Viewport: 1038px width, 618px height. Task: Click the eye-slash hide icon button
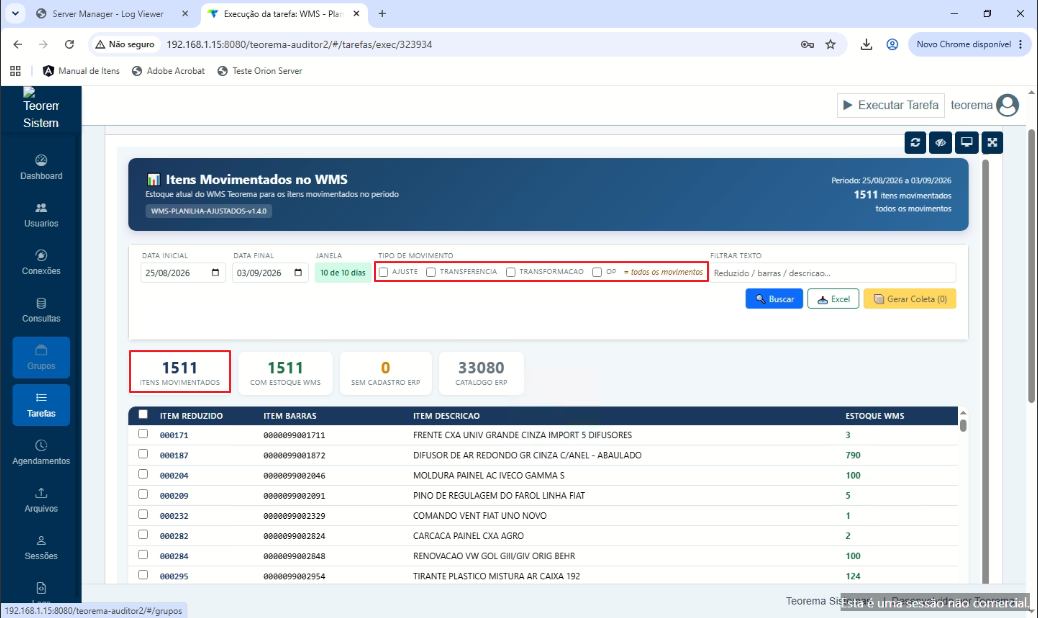pyautogui.click(x=941, y=142)
